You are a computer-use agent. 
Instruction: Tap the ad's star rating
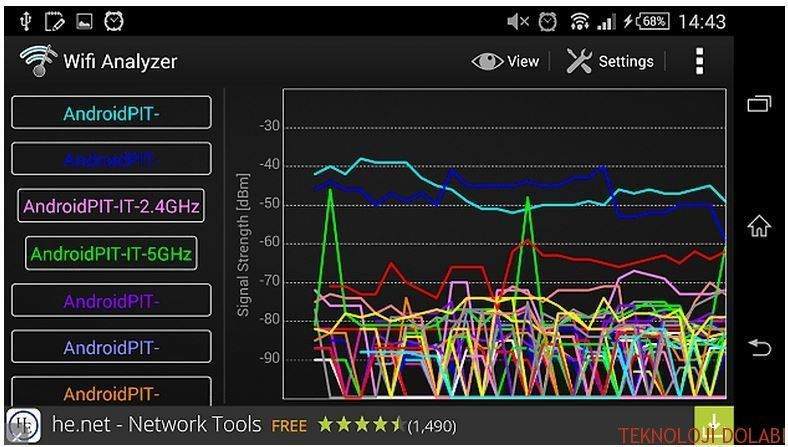[x=362, y=425]
